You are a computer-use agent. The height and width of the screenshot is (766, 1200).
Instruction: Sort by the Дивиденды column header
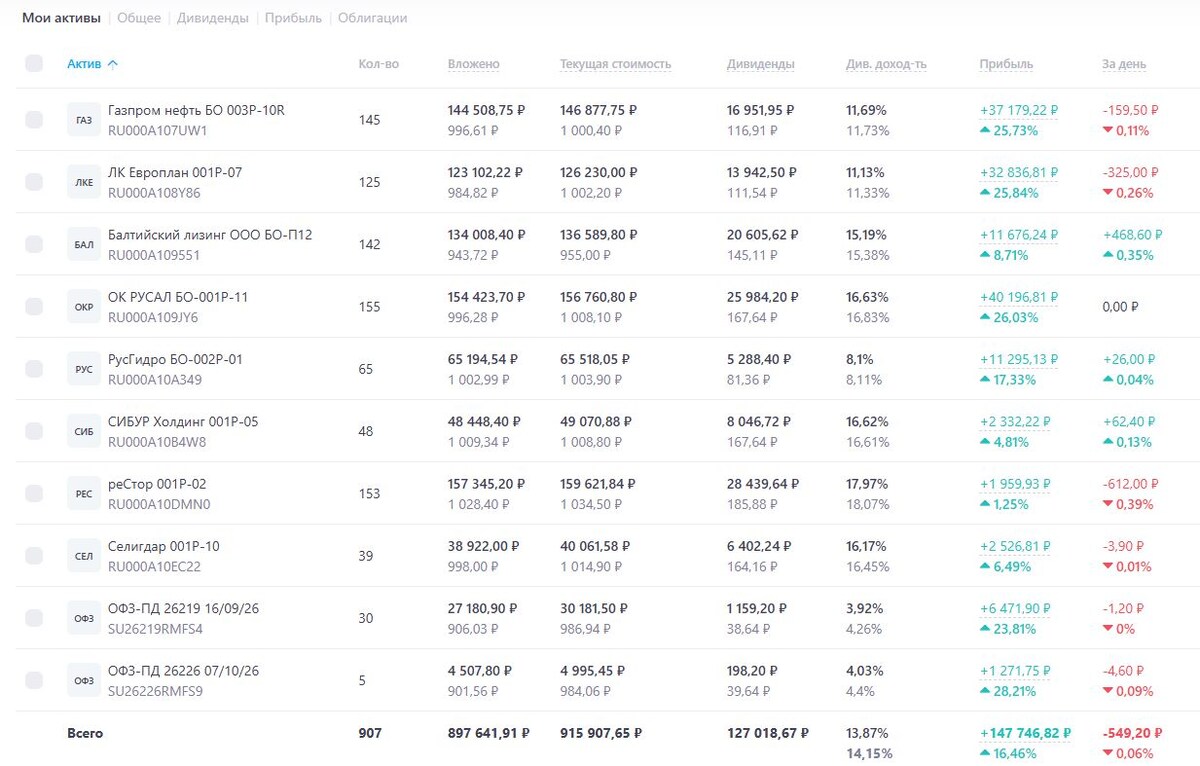[x=760, y=64]
